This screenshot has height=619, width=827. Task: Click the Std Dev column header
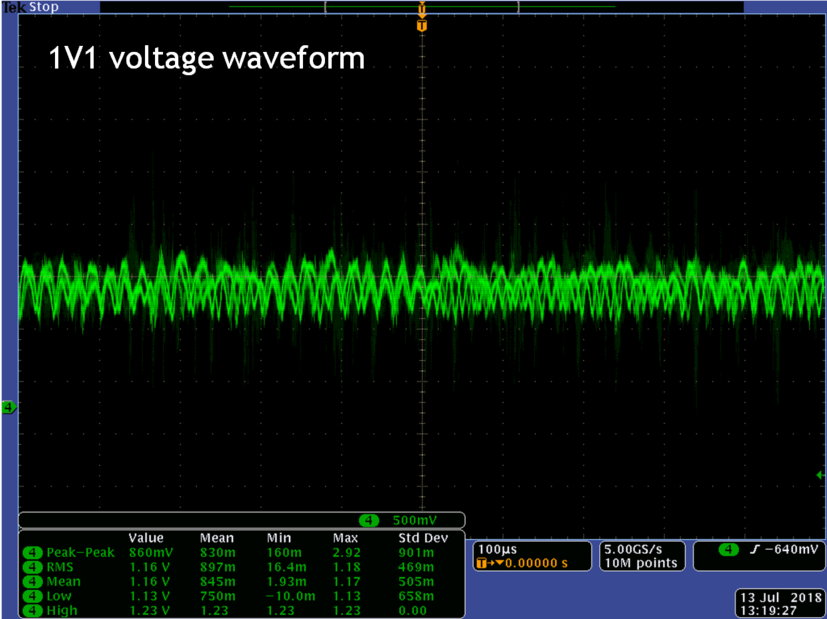pos(423,538)
